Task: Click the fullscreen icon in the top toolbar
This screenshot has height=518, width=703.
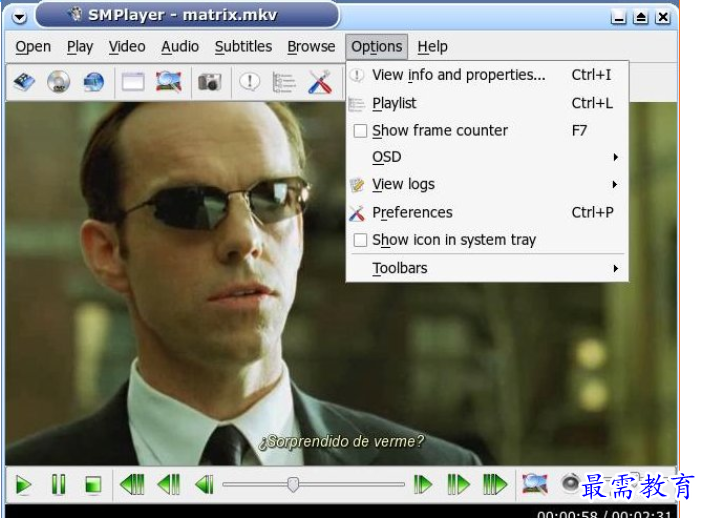Action: pyautogui.click(x=168, y=82)
